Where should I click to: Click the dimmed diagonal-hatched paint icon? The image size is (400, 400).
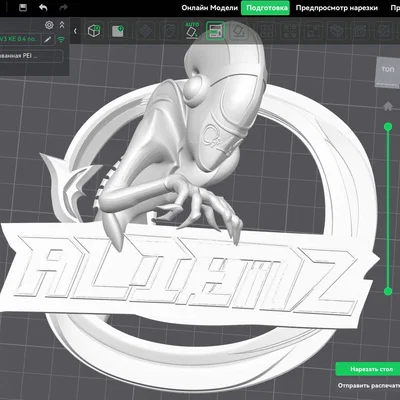point(383,32)
